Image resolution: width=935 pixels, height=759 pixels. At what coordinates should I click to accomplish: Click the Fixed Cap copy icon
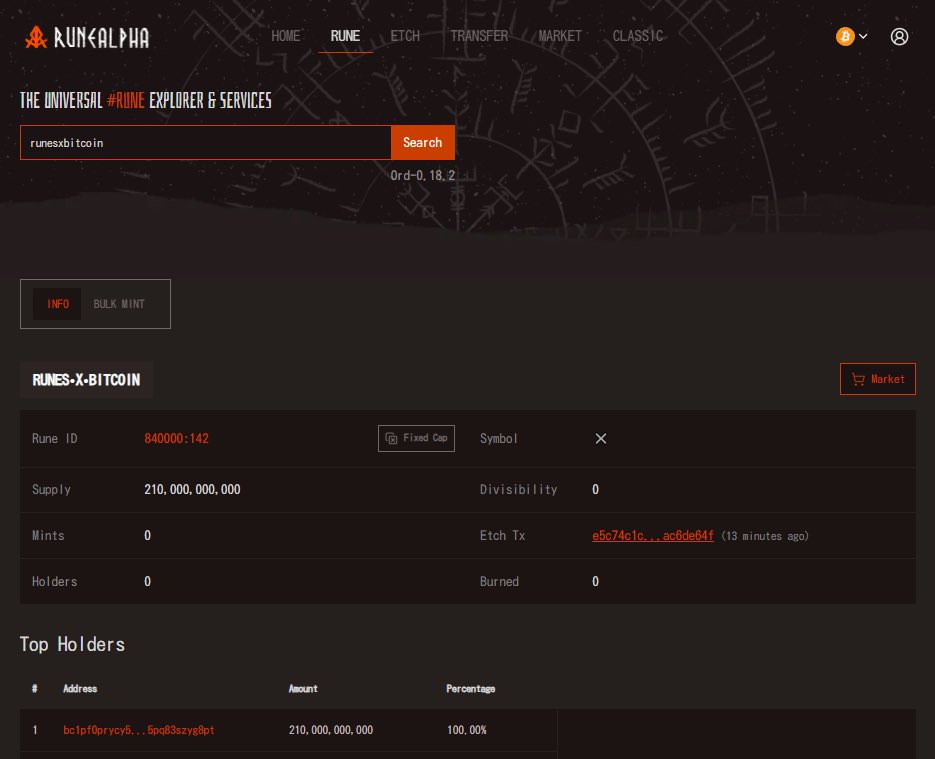pyautogui.click(x=391, y=438)
